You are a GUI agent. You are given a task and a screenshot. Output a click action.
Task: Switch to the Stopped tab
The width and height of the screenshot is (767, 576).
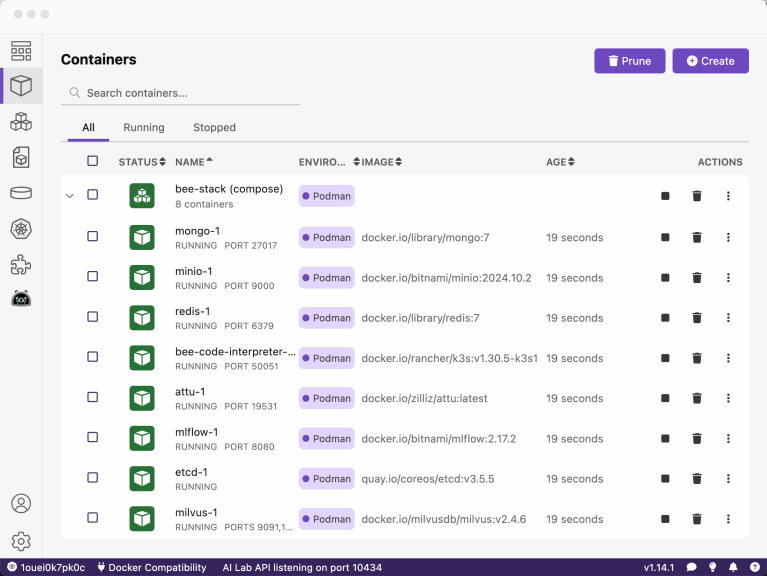(x=214, y=128)
